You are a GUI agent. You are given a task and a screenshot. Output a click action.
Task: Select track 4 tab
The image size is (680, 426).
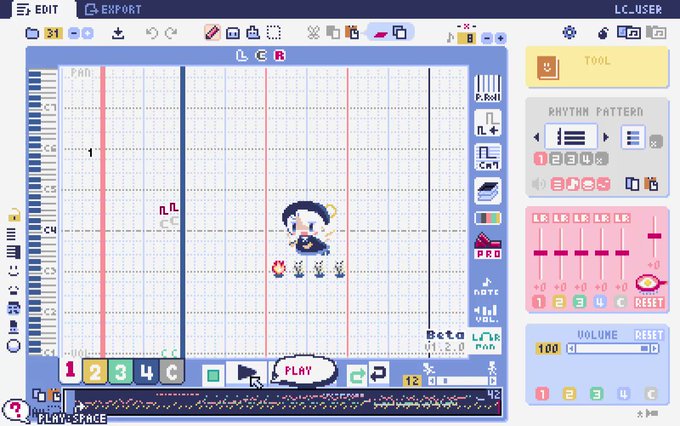(x=146, y=372)
